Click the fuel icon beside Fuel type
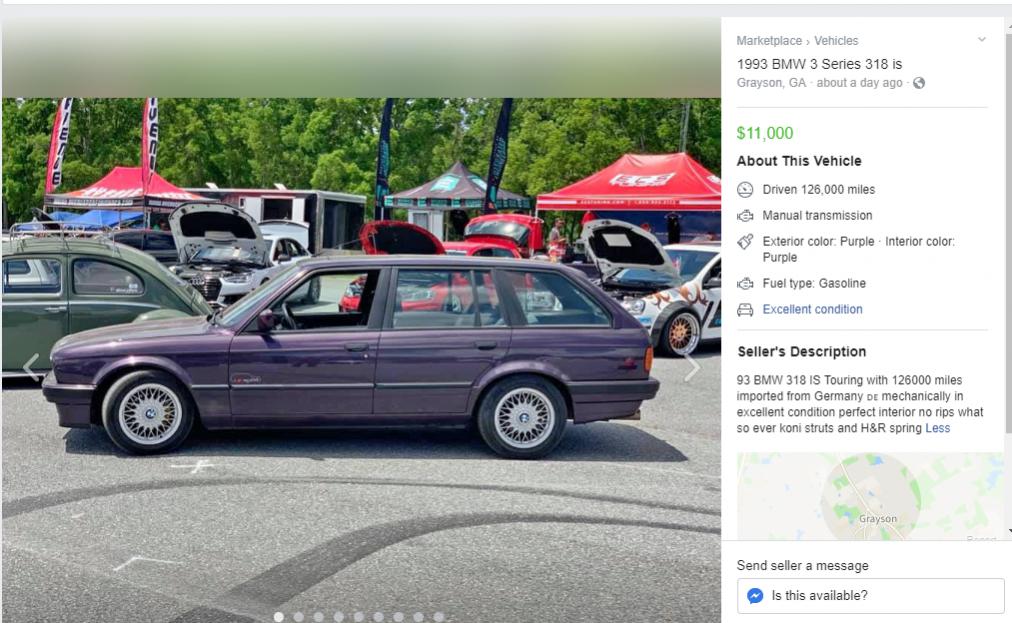1012x623 pixels. click(745, 283)
